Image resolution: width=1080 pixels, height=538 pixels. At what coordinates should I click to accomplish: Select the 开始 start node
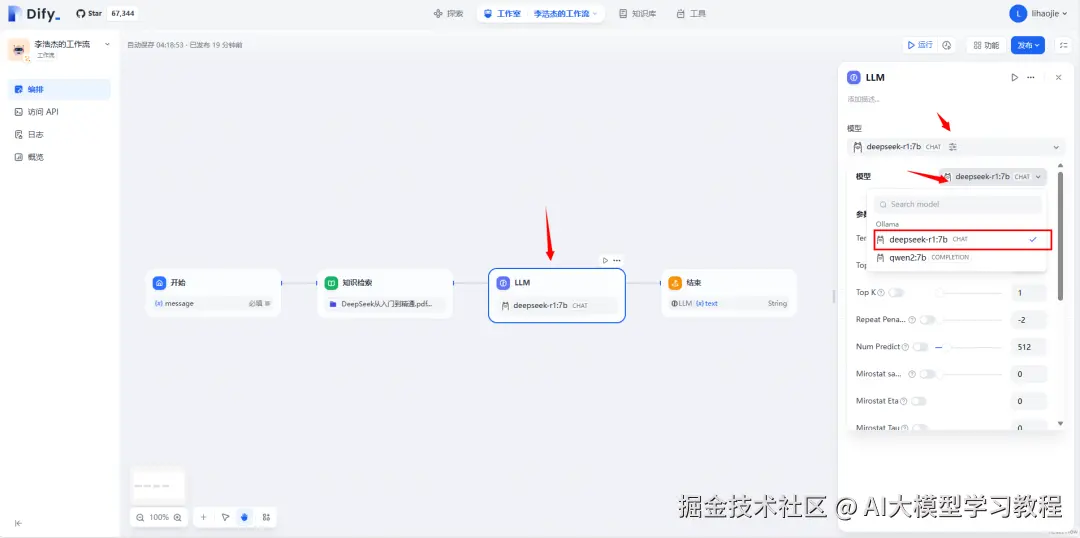(x=213, y=293)
